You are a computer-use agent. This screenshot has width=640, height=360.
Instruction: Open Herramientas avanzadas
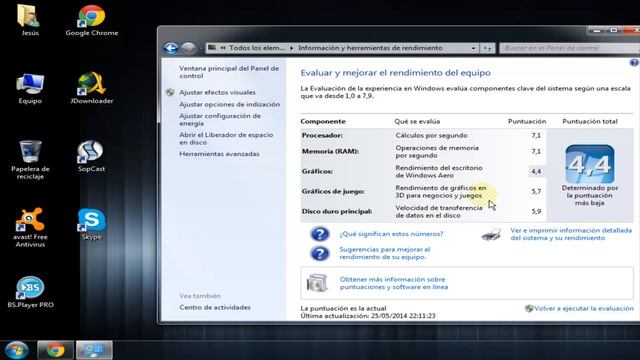point(219,154)
